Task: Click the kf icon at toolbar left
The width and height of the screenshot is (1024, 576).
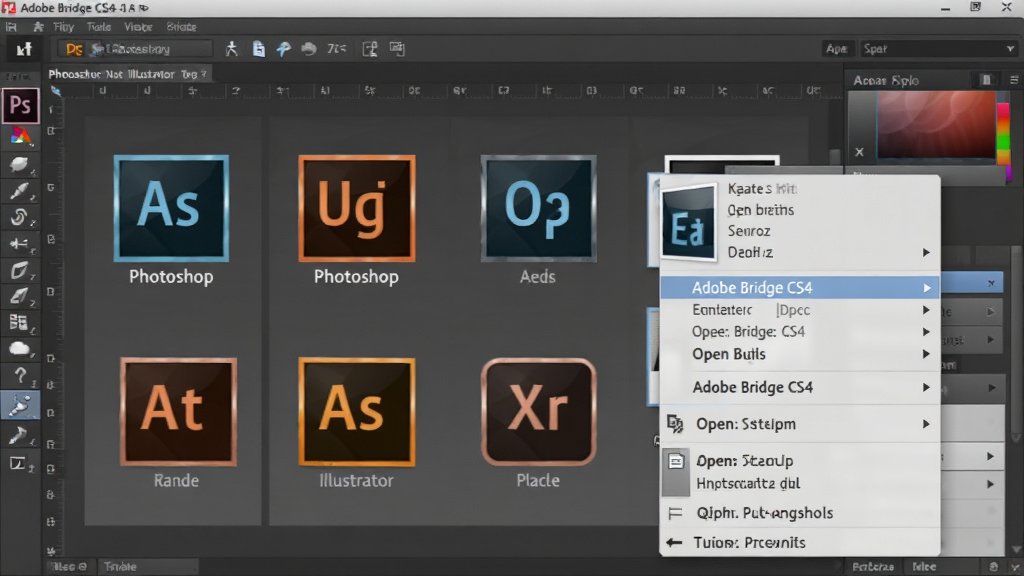Action: tap(24, 50)
